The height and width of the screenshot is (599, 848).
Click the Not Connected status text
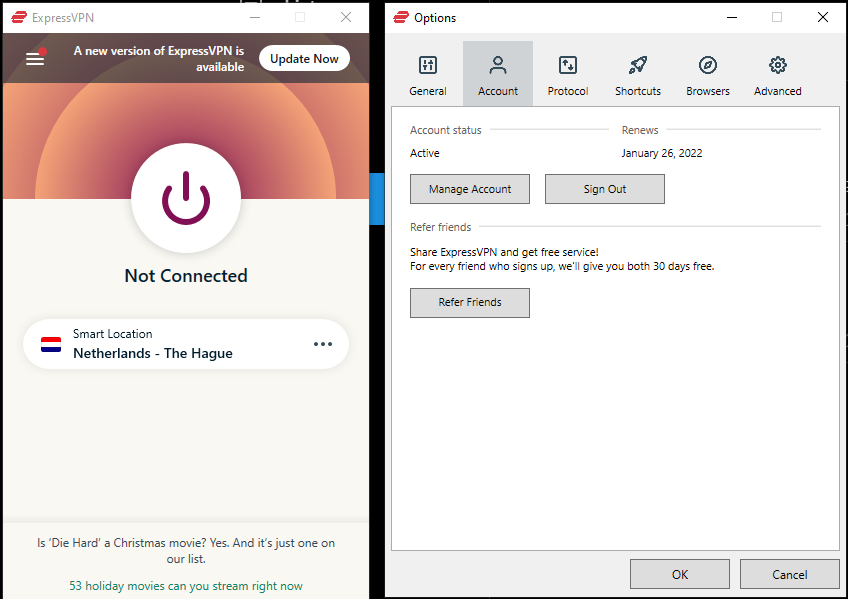tap(186, 276)
